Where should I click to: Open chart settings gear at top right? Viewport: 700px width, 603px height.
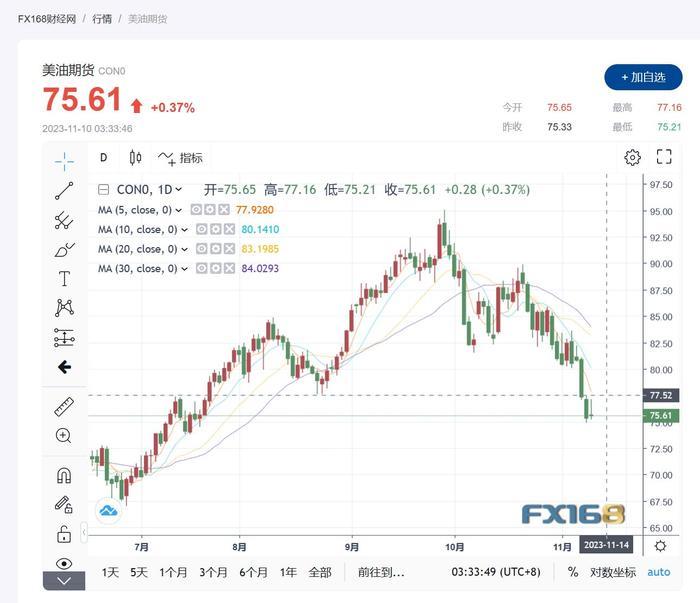click(632, 157)
